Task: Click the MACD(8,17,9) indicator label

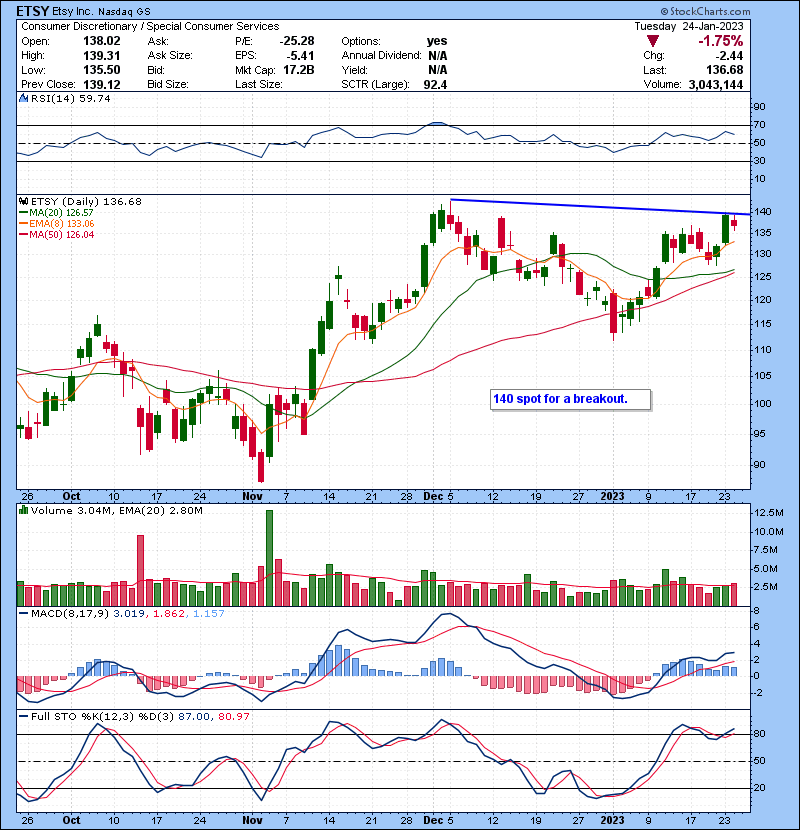Action: point(70,614)
